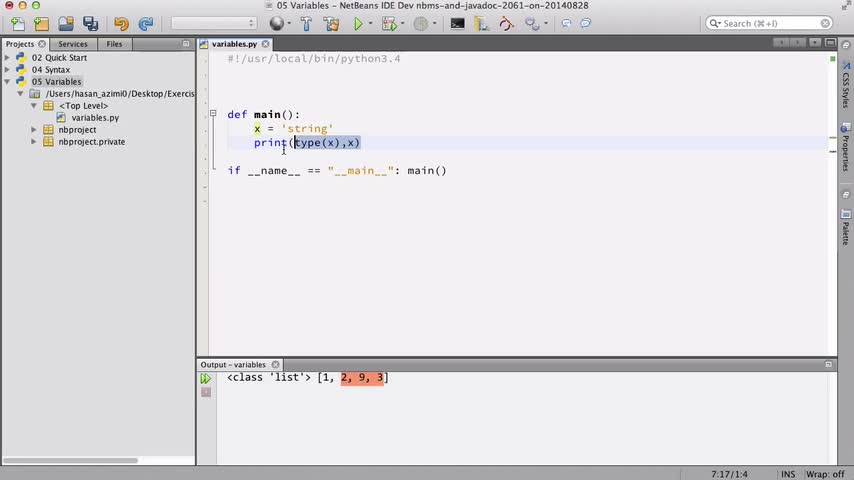Click the first speech bubble toolbar icon
854x480 pixels.
[x=566, y=23]
